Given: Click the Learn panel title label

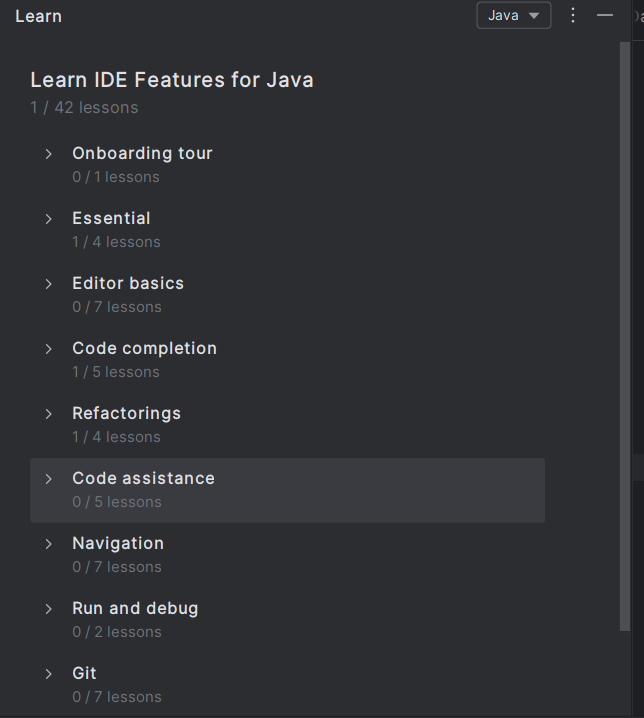Looking at the screenshot, I should click(x=38, y=16).
